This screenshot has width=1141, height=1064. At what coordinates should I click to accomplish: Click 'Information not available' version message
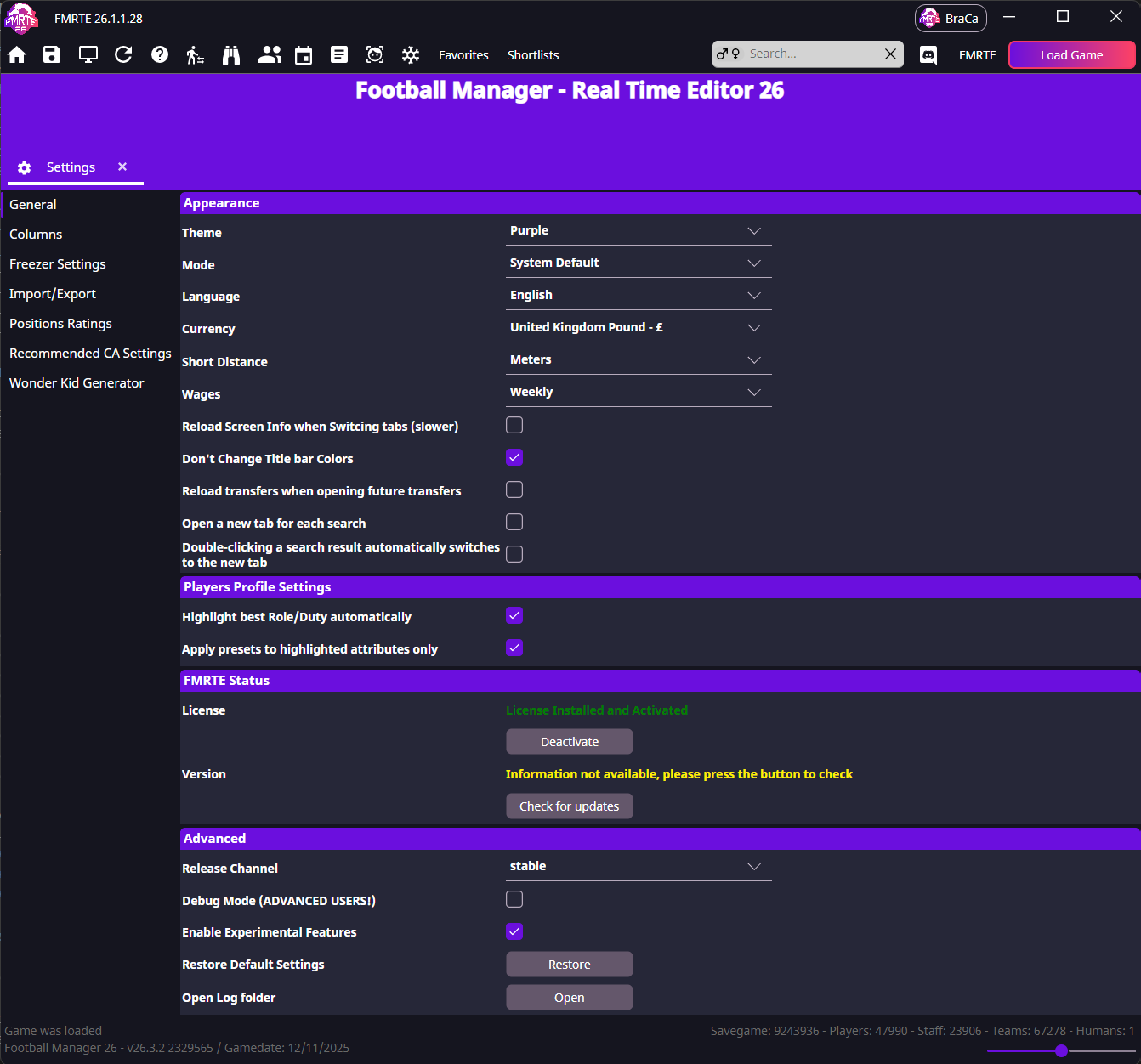click(x=679, y=774)
